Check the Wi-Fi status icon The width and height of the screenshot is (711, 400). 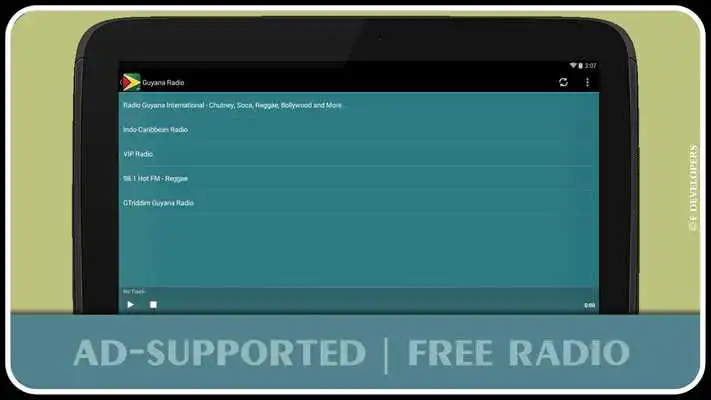573,66
